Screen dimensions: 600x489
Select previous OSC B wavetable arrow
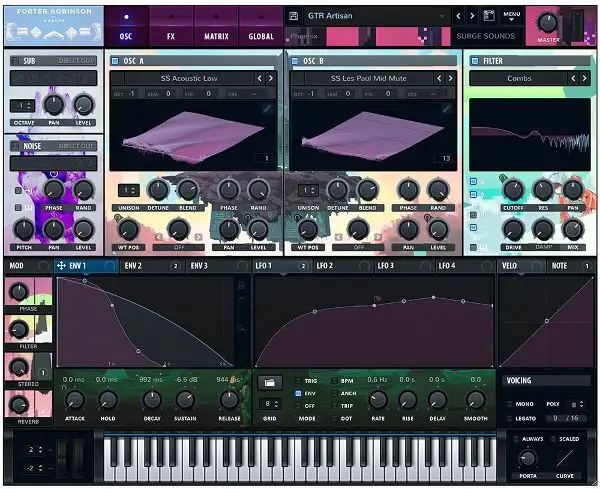point(440,78)
